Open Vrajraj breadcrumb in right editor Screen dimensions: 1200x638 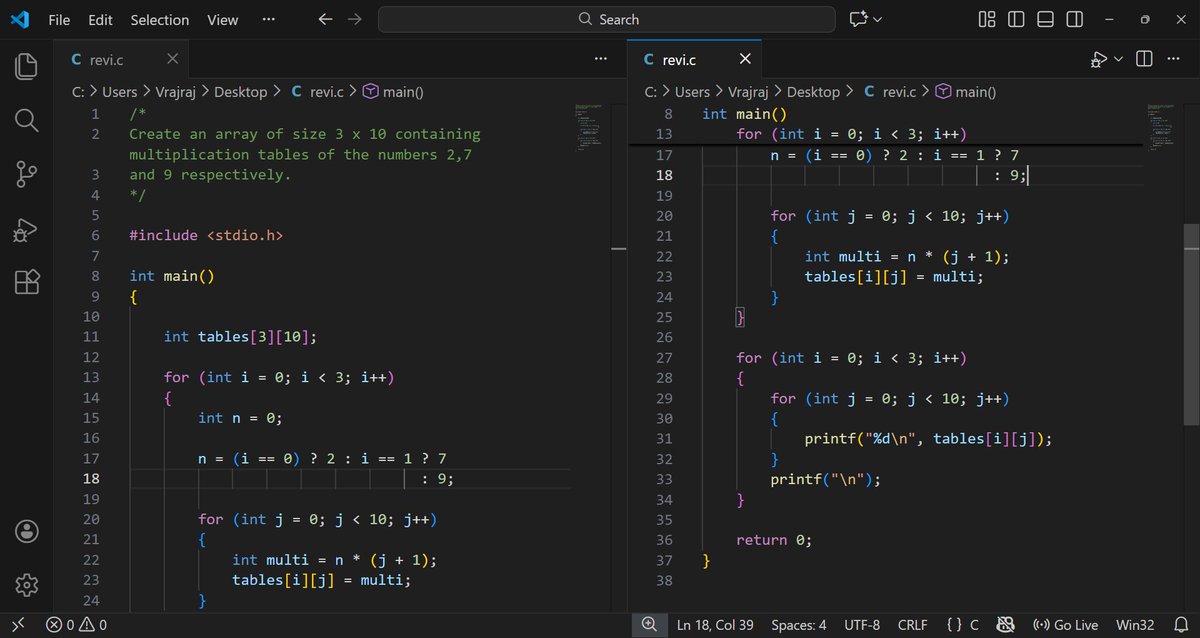tap(749, 92)
